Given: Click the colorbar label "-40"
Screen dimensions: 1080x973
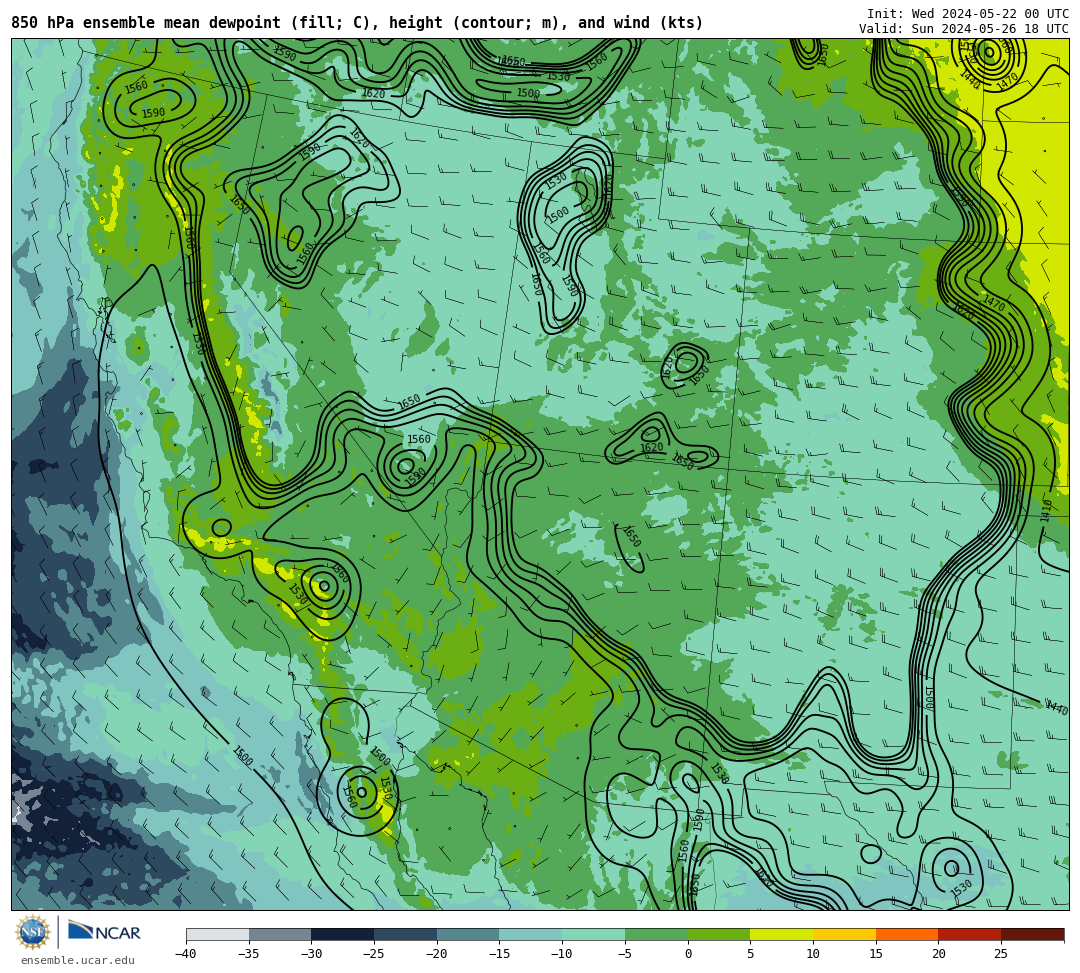Looking at the screenshot, I should click(185, 954).
